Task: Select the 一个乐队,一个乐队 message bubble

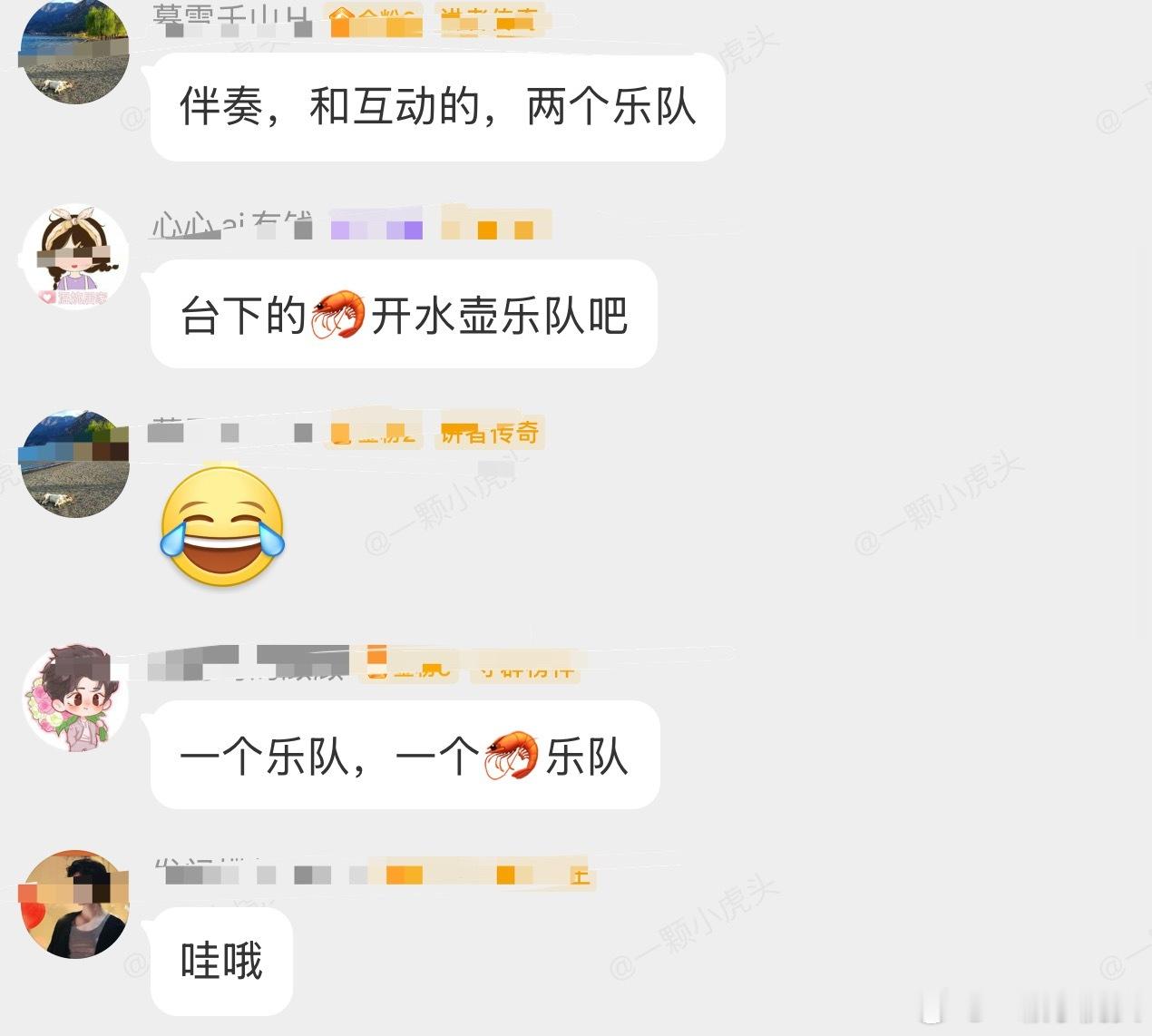Action: [405, 755]
